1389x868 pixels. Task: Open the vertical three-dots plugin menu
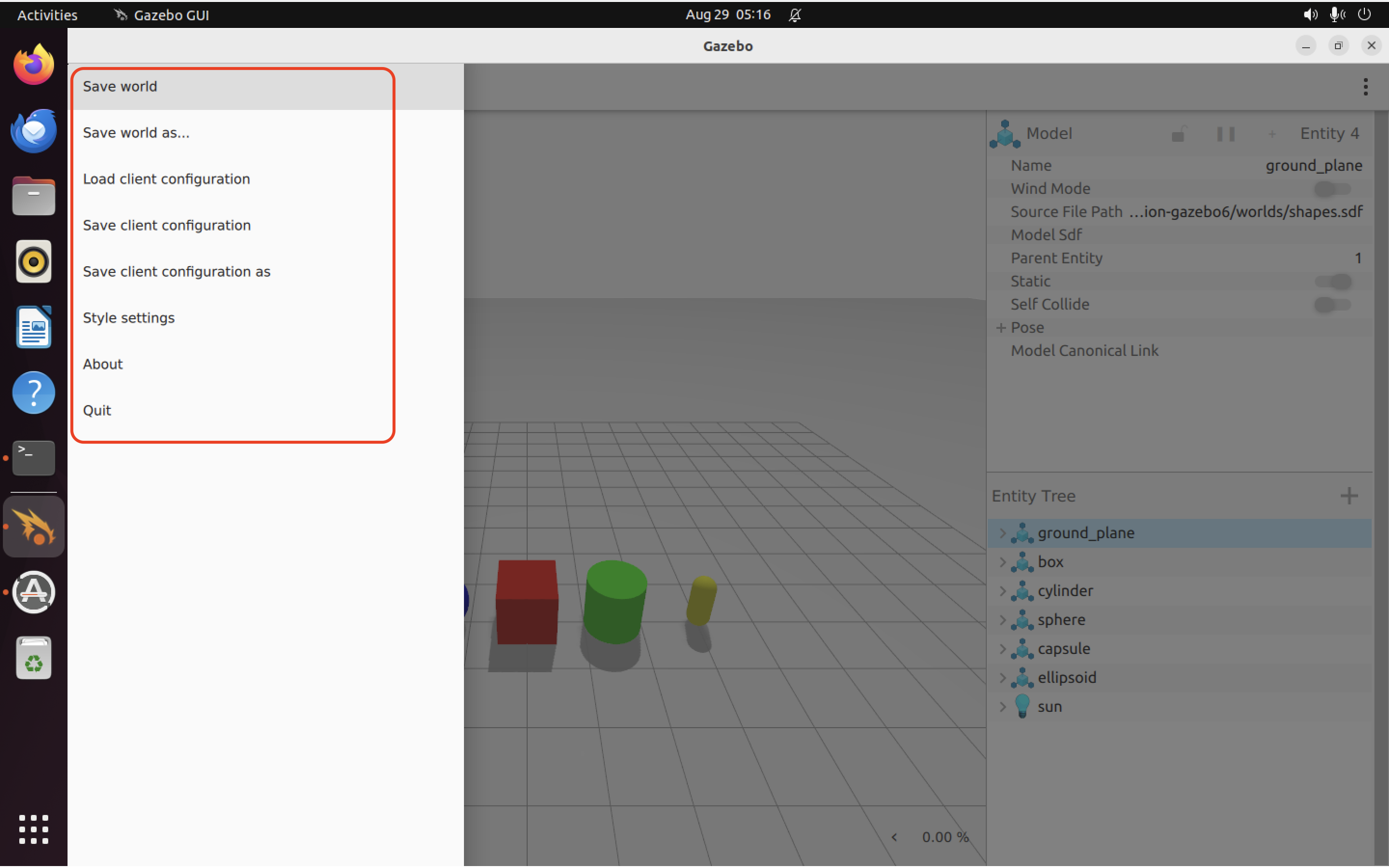[1365, 87]
